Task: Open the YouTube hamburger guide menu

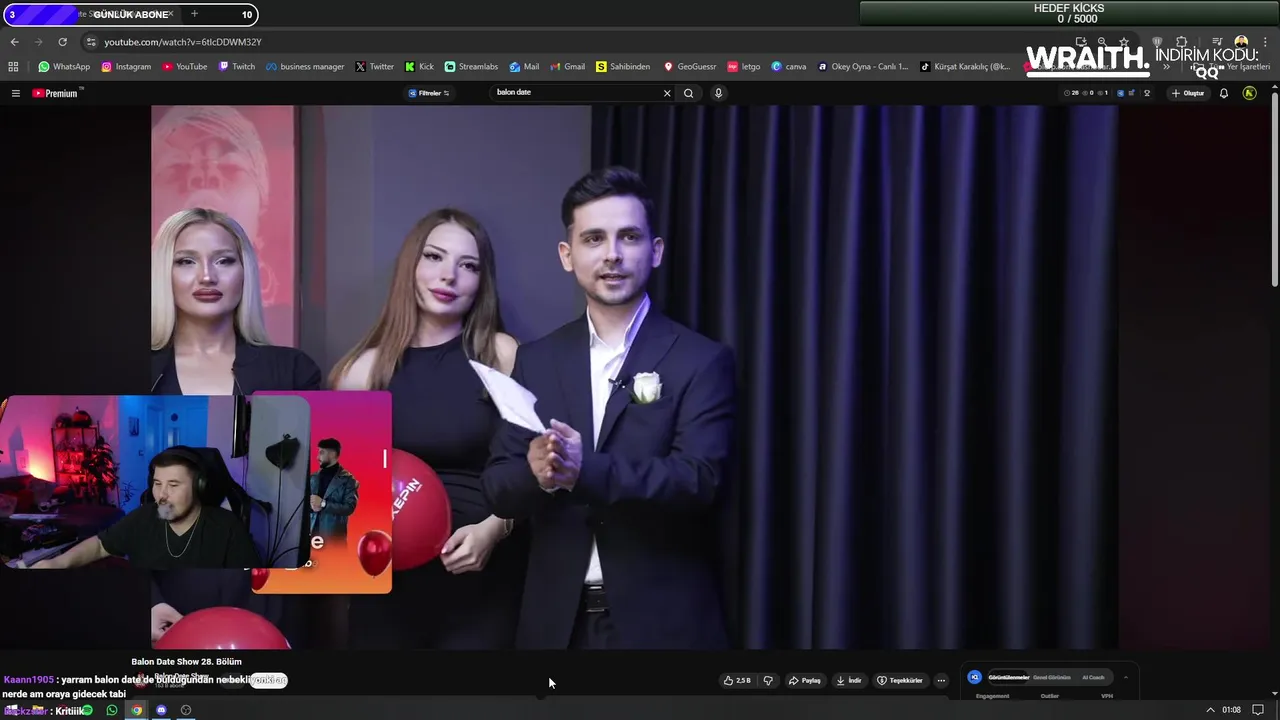Action: tap(15, 93)
